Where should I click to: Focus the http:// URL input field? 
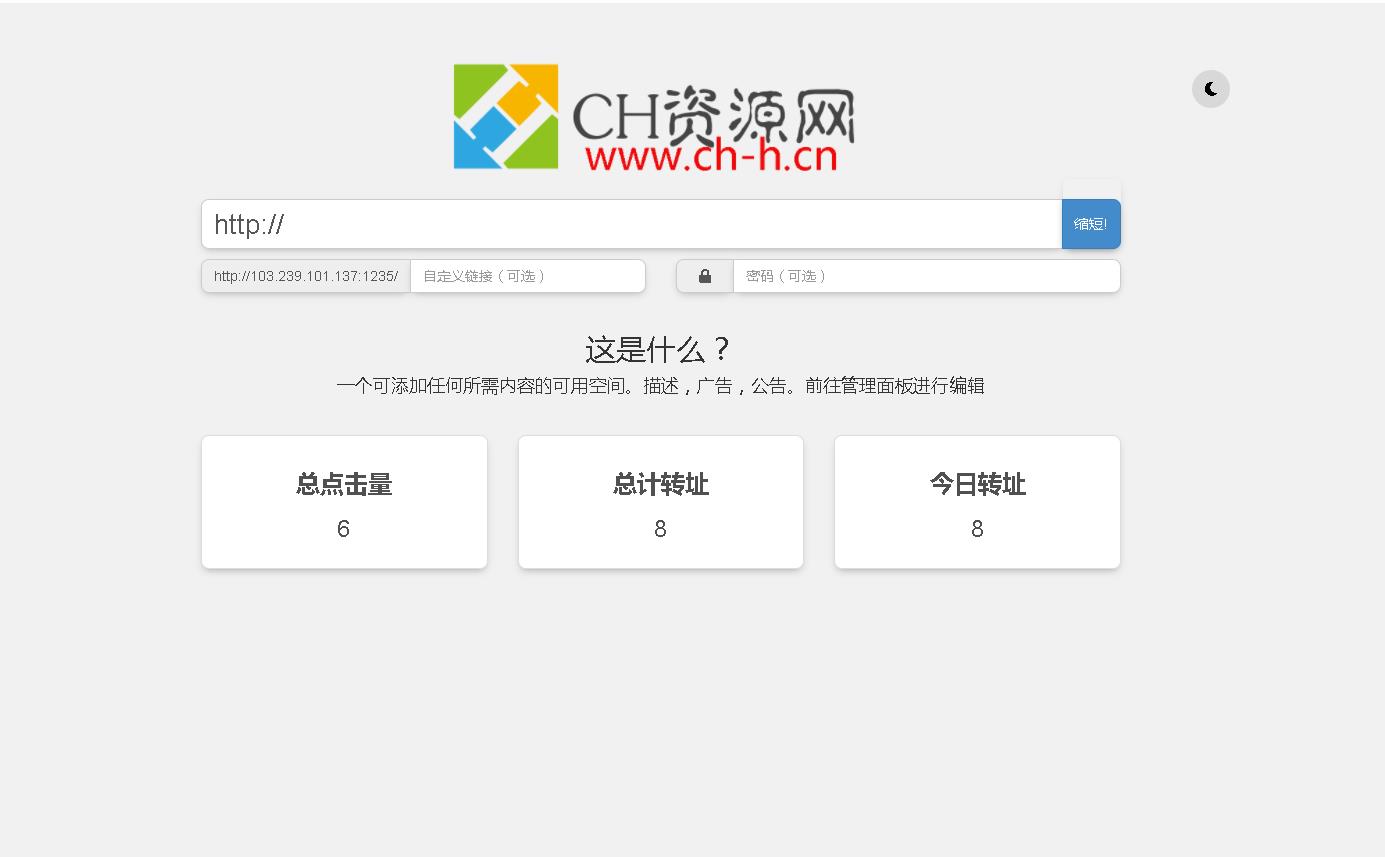pos(632,224)
